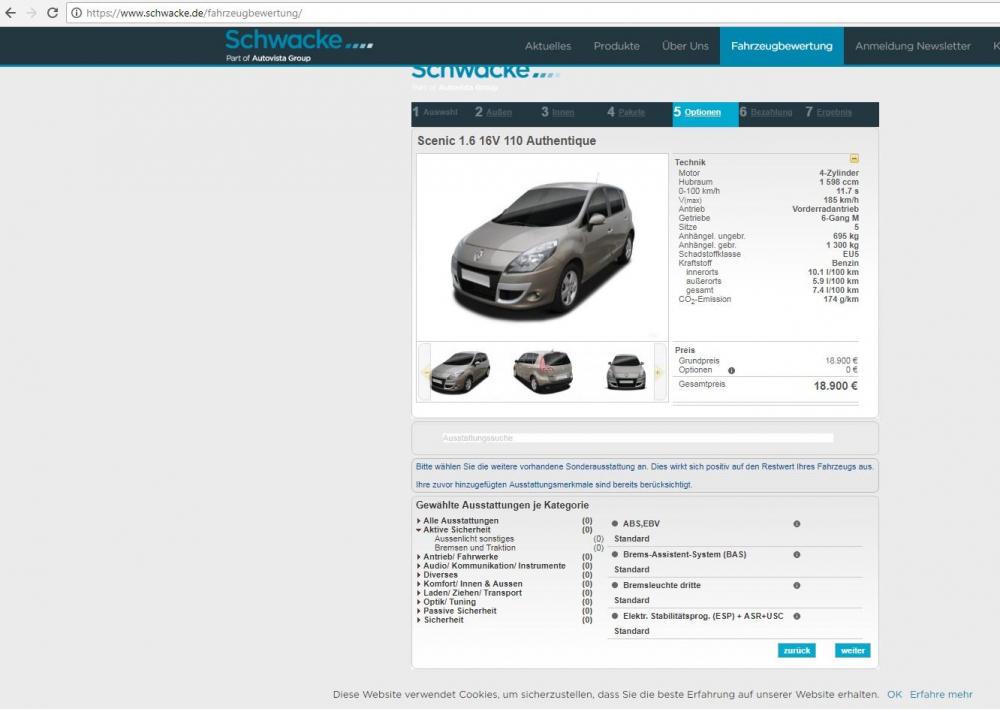Open info icon for Elektr. Stabilitätsprog. (ESP)
Screen dimensions: 1000x709
(x=797, y=617)
